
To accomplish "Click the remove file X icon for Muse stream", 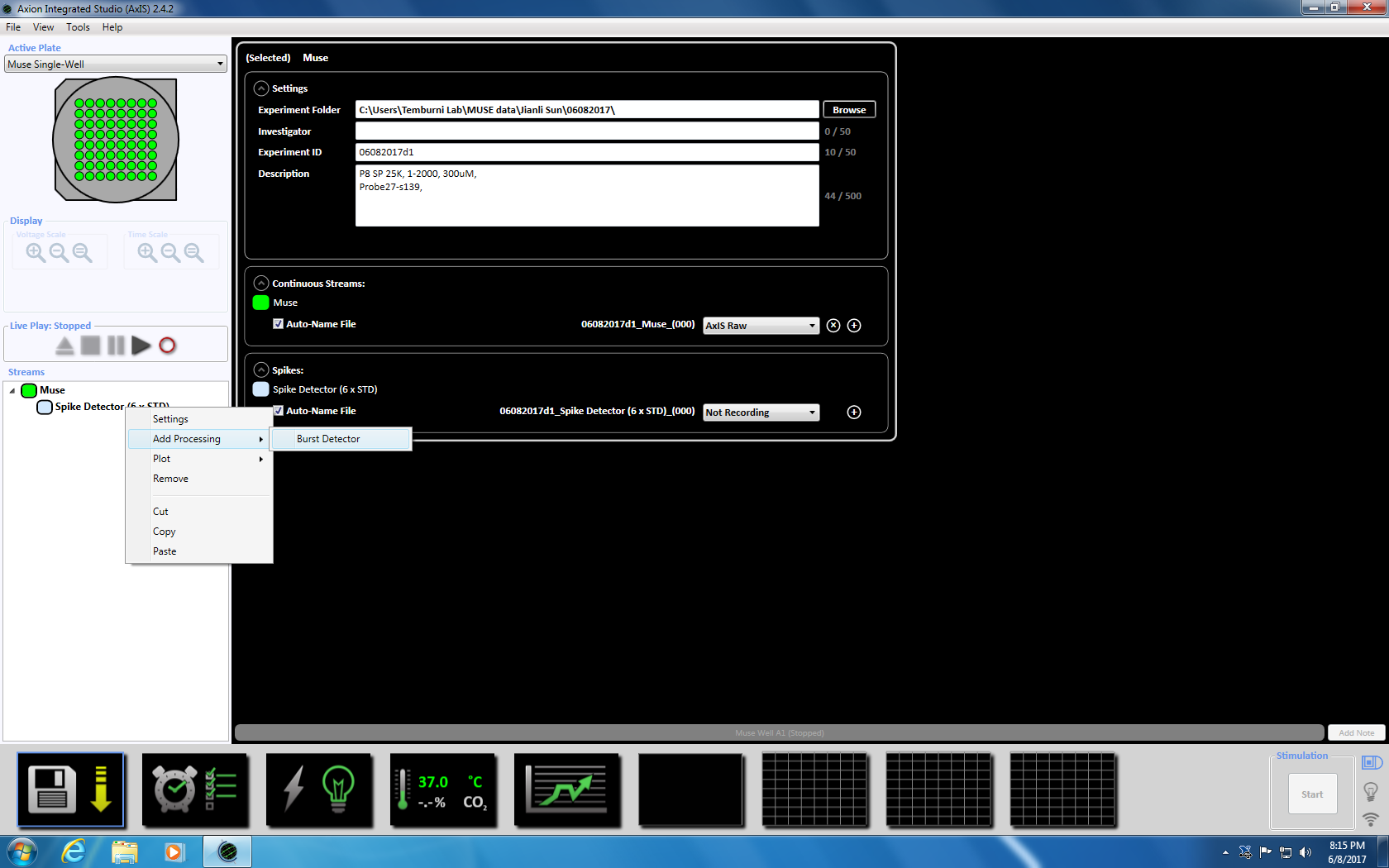I will 833,326.
